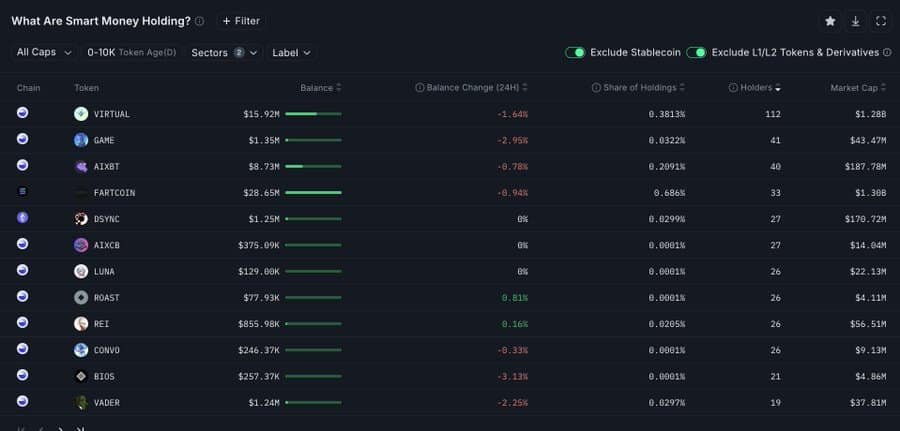This screenshot has width=900, height=431.
Task: Click the AIXBT token icon
Action: [x=81, y=166]
